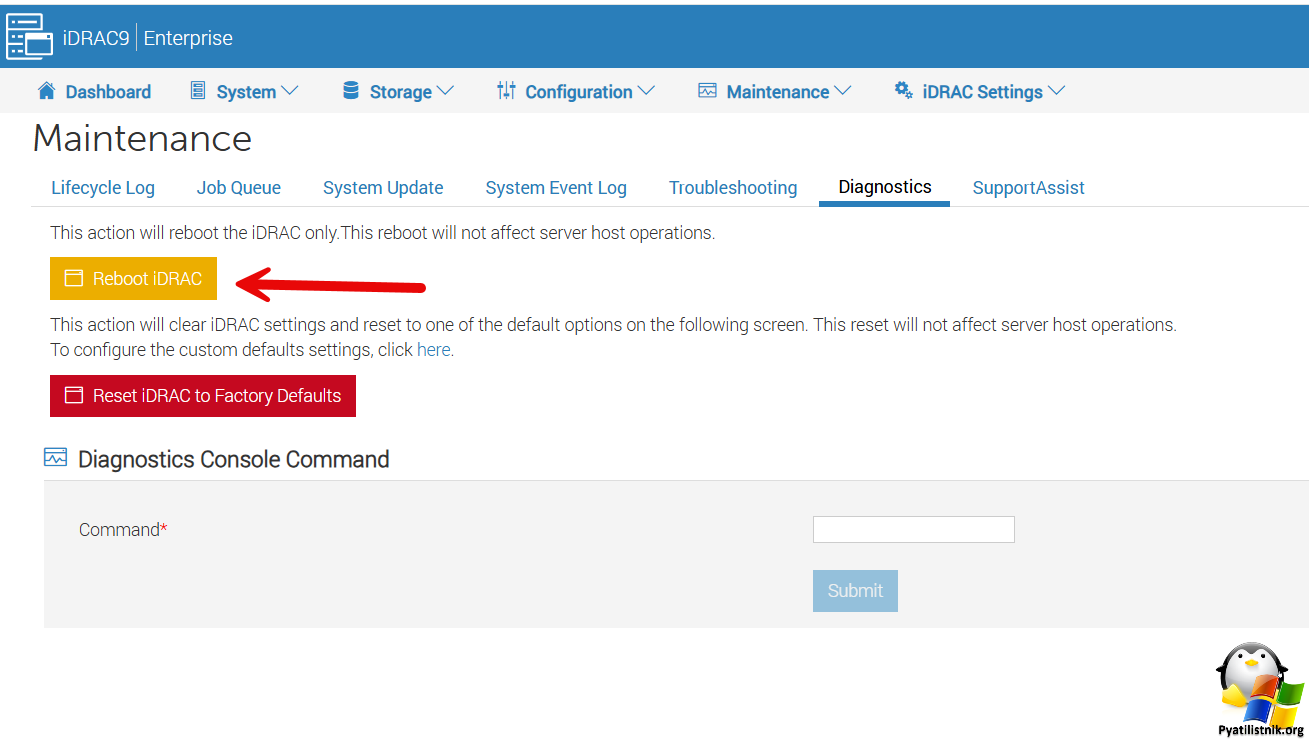Click the Storage database icon
The height and width of the screenshot is (740, 1309).
(x=351, y=91)
